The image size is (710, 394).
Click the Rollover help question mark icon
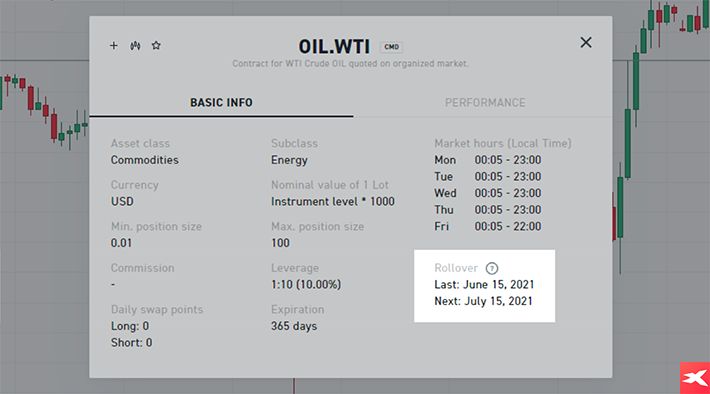pos(492,269)
